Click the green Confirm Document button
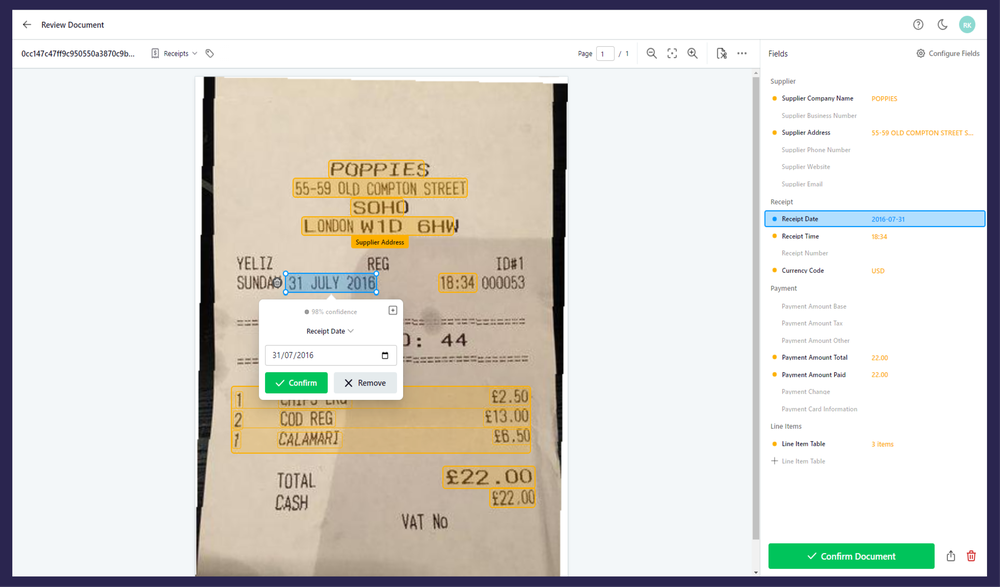1000x587 pixels. pyautogui.click(x=851, y=556)
